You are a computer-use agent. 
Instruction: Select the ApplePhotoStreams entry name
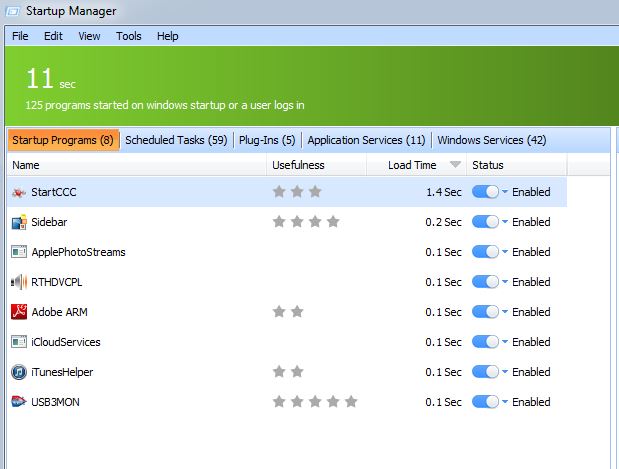[x=78, y=252]
